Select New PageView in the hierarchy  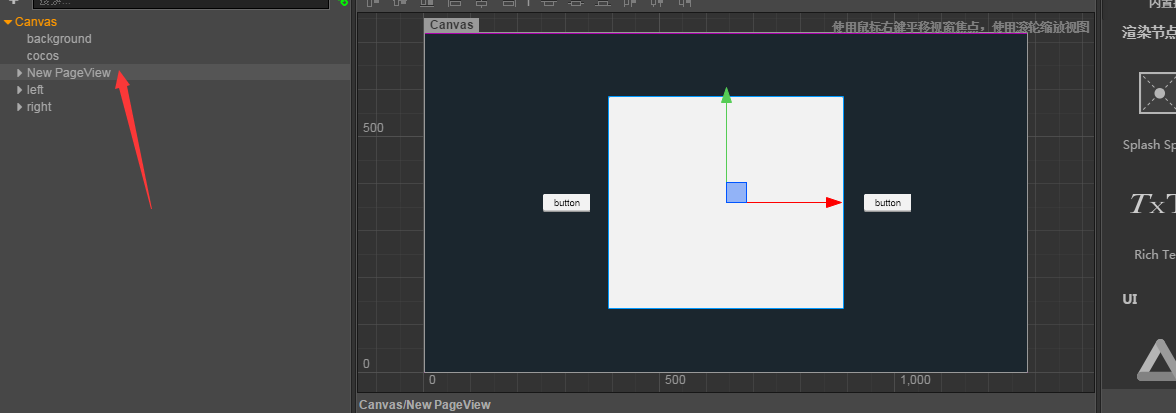pos(69,73)
